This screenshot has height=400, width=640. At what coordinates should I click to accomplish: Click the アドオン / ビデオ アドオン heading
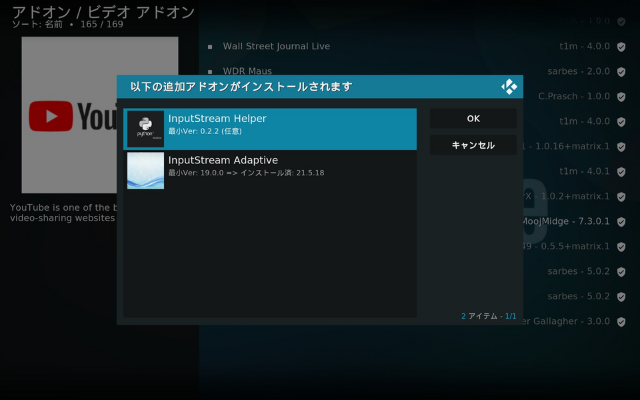coord(102,11)
